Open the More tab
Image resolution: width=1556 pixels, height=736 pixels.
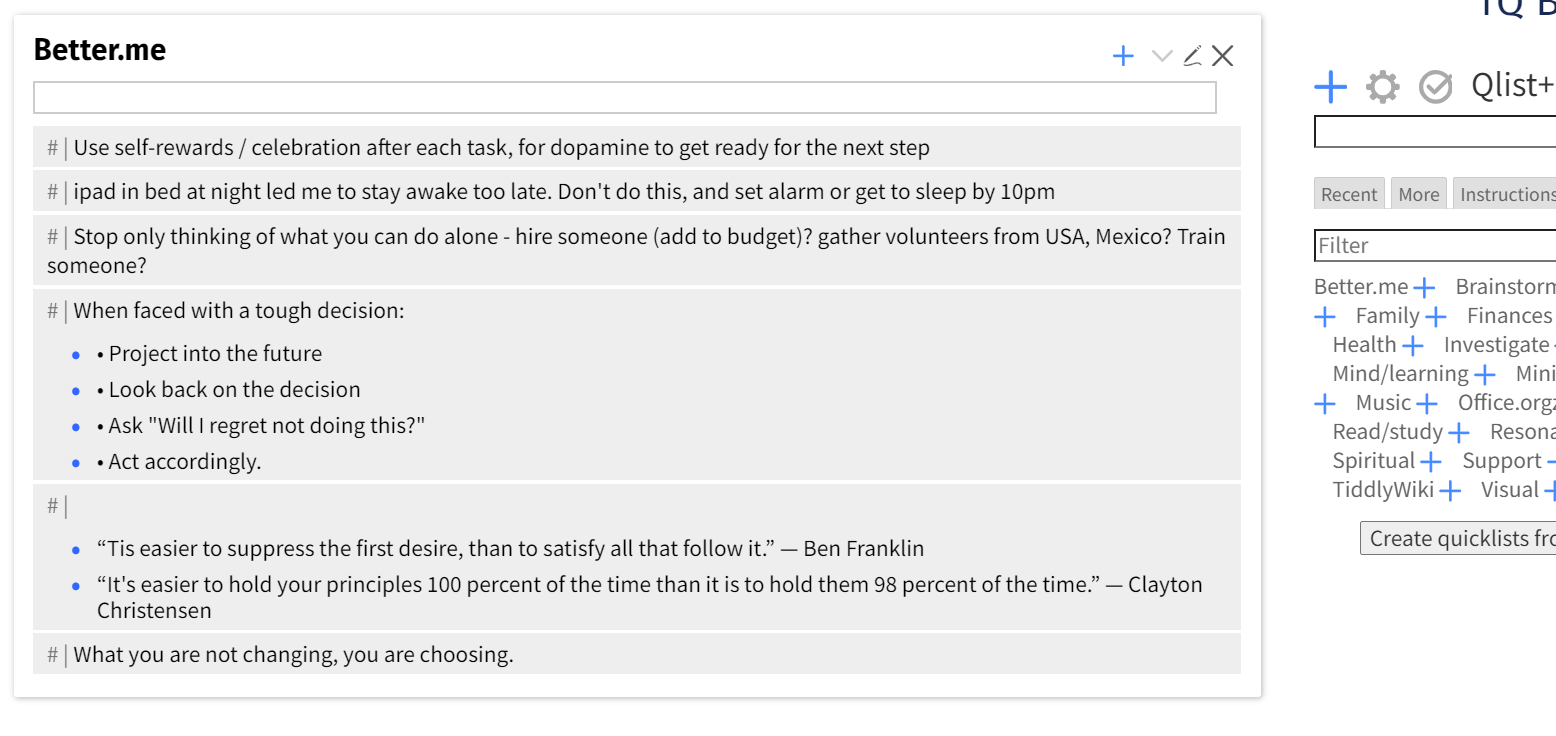point(1418,194)
